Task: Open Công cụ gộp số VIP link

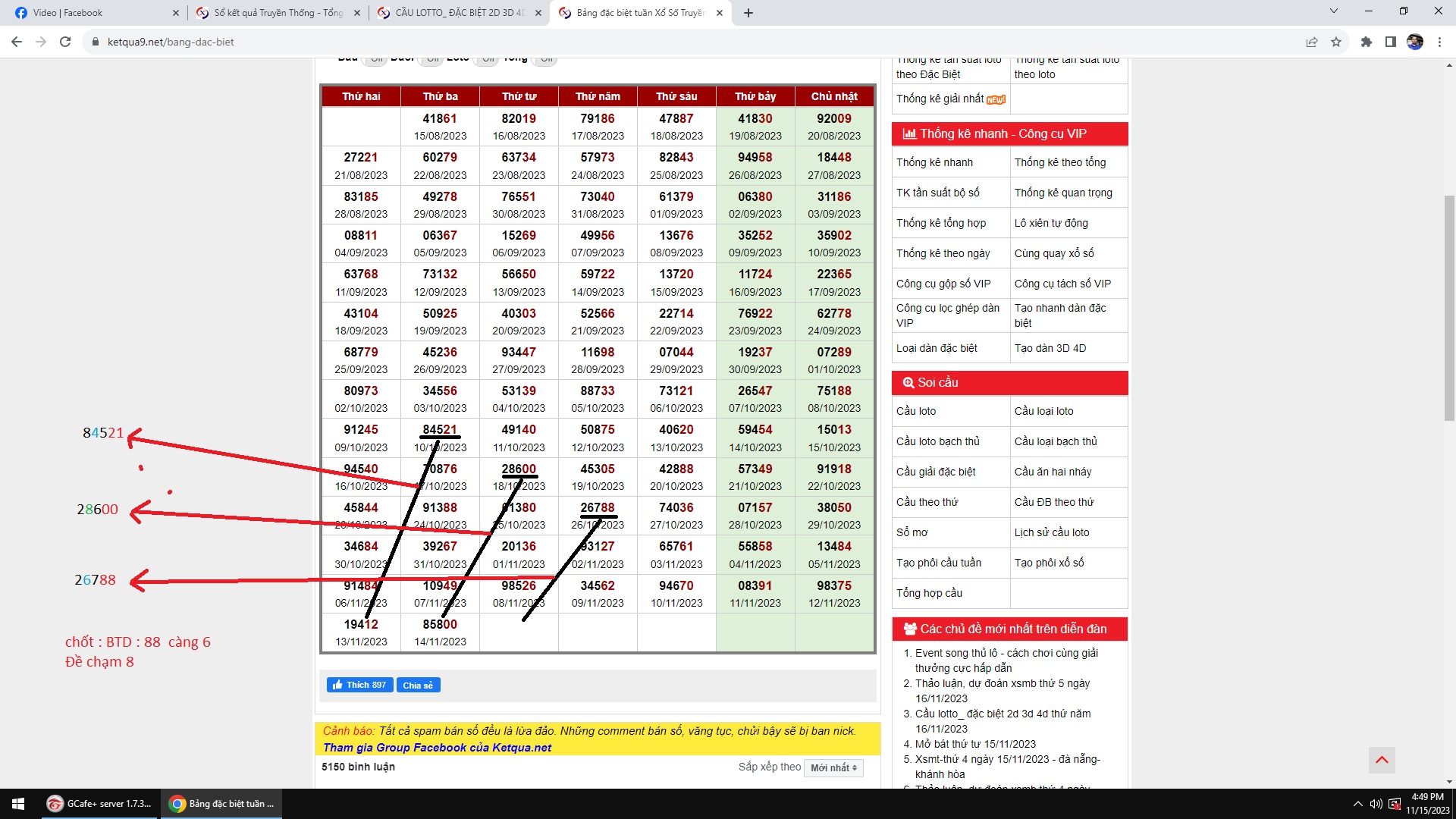Action: tap(943, 284)
